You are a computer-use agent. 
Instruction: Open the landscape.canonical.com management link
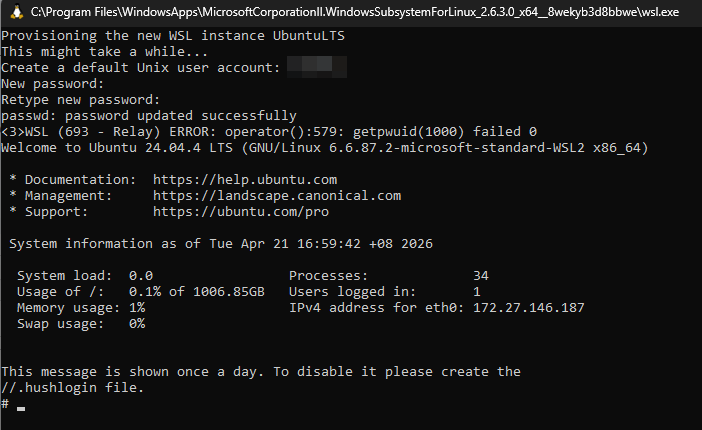[x=277, y=196]
